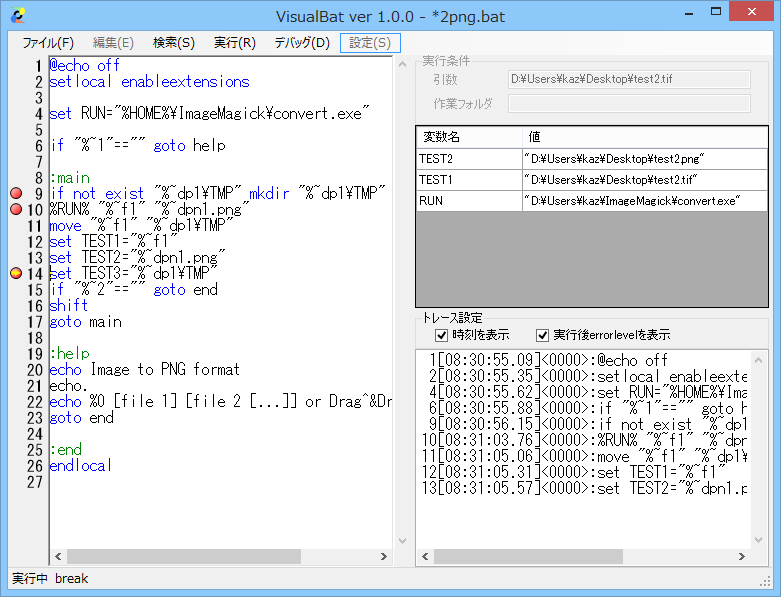Click the '実行中 break' status bar text

pos(50,579)
